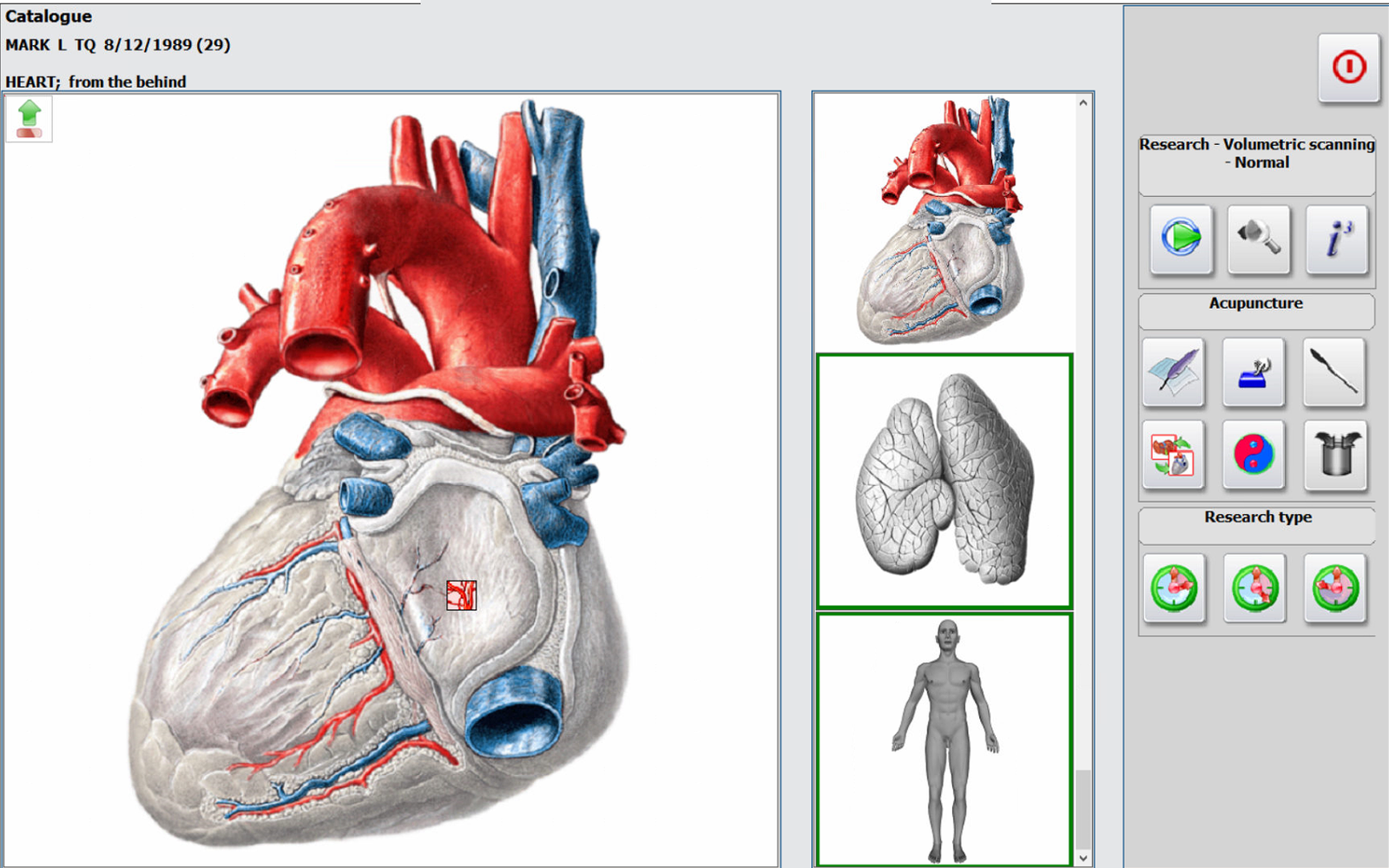Click the red power exit button
Viewport: 1389px width, 868px height.
[1348, 68]
